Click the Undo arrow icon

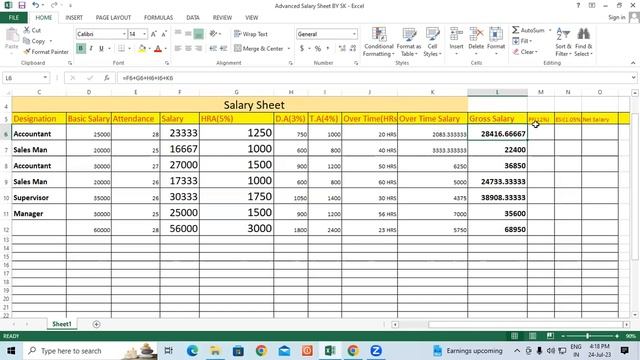[36, 5]
